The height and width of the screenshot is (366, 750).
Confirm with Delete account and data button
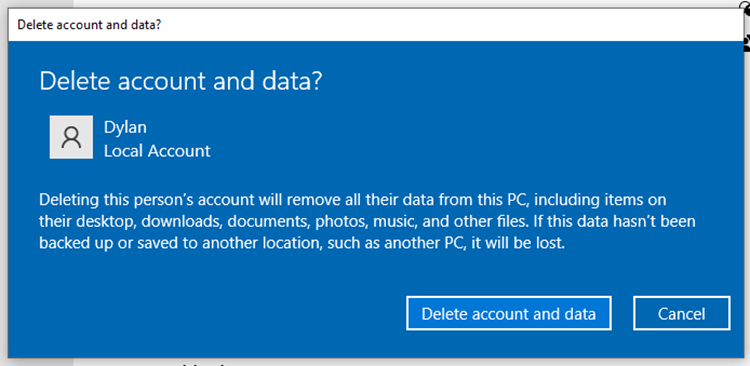point(508,313)
